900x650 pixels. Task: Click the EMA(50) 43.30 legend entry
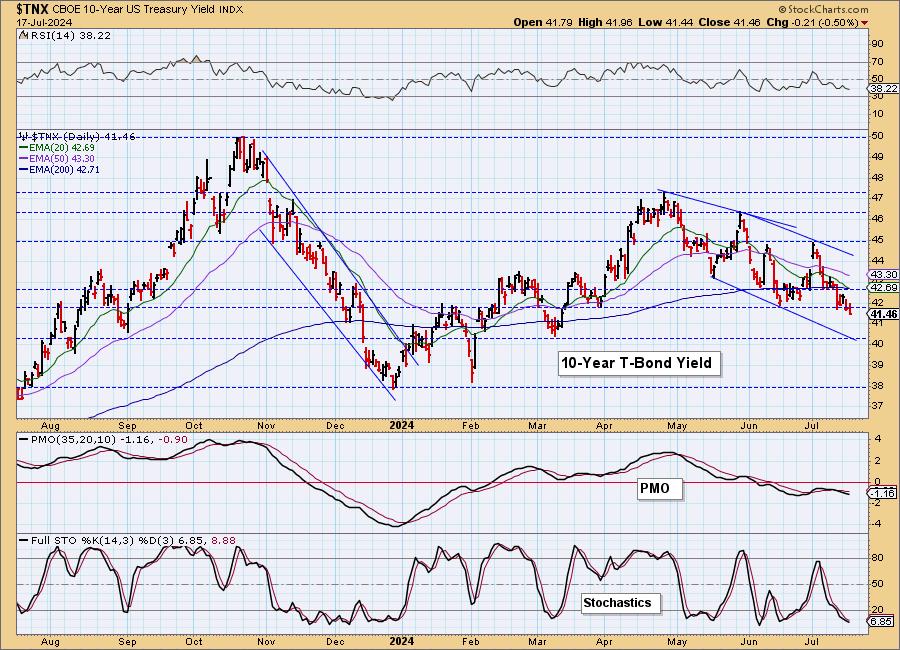(57, 158)
